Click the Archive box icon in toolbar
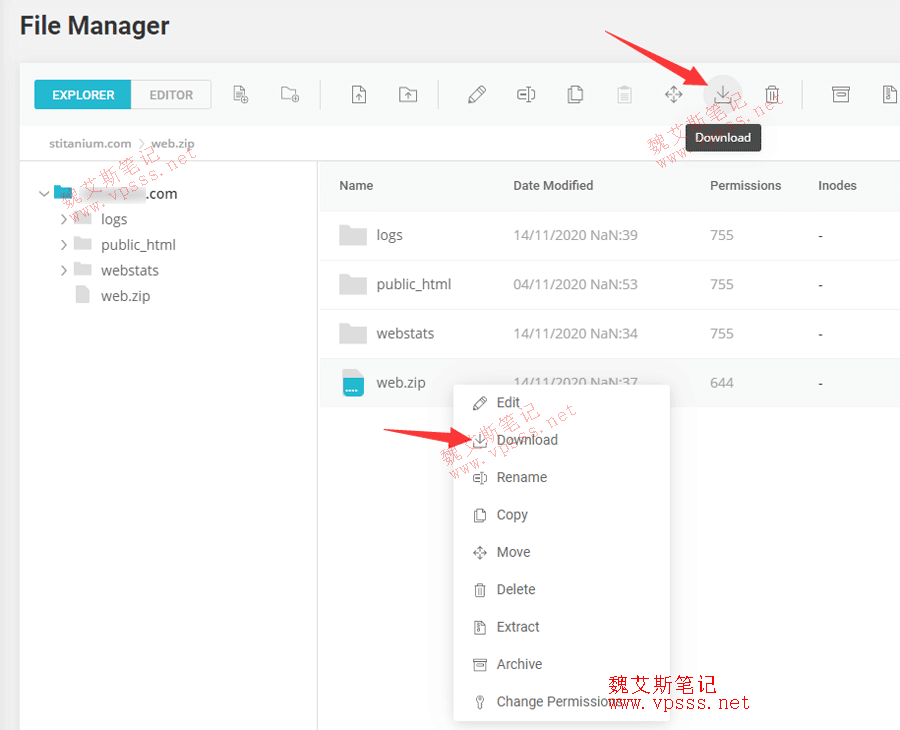Image resolution: width=900 pixels, height=730 pixels. [x=841, y=95]
